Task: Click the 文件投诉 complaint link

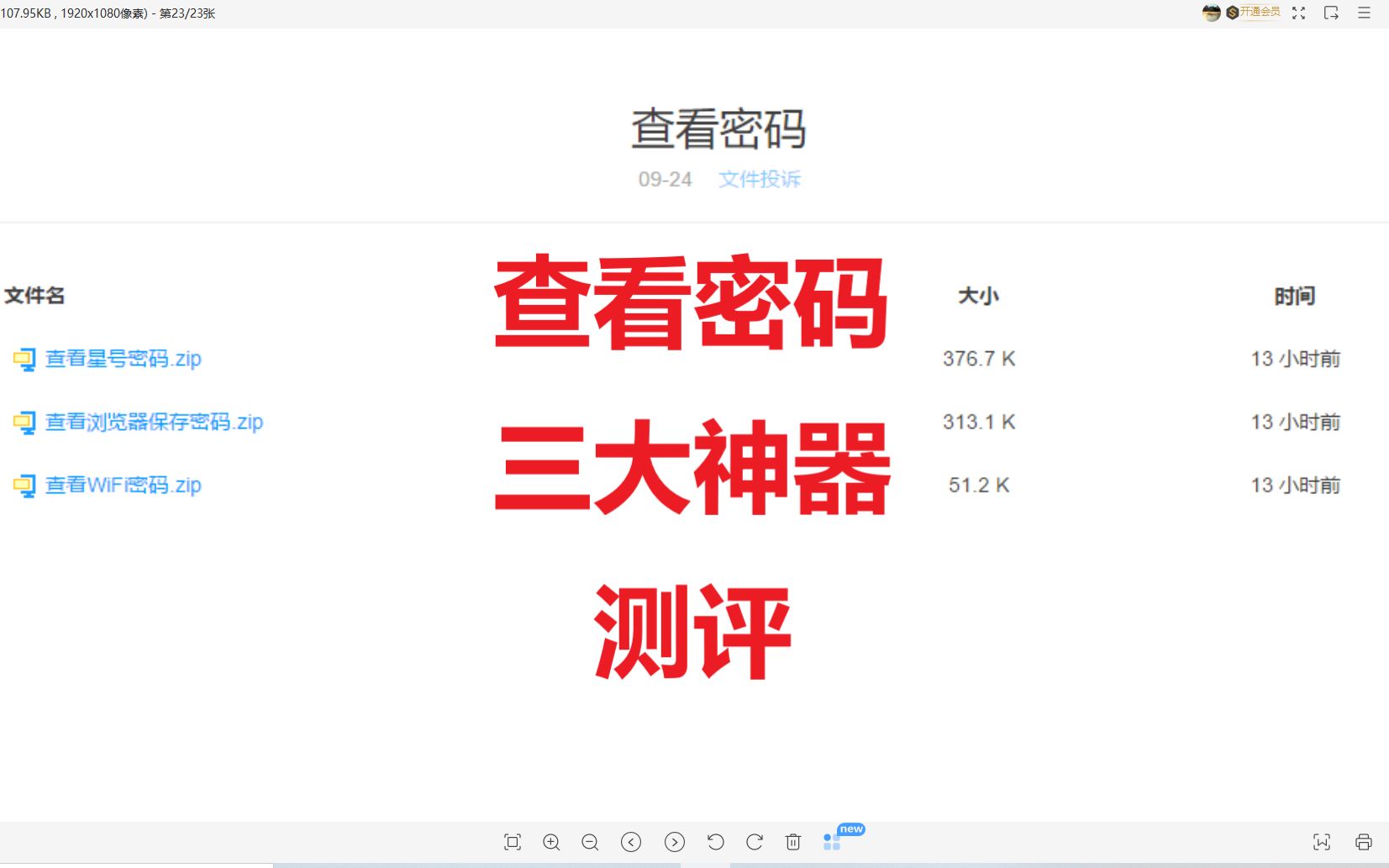Action: 759,179
